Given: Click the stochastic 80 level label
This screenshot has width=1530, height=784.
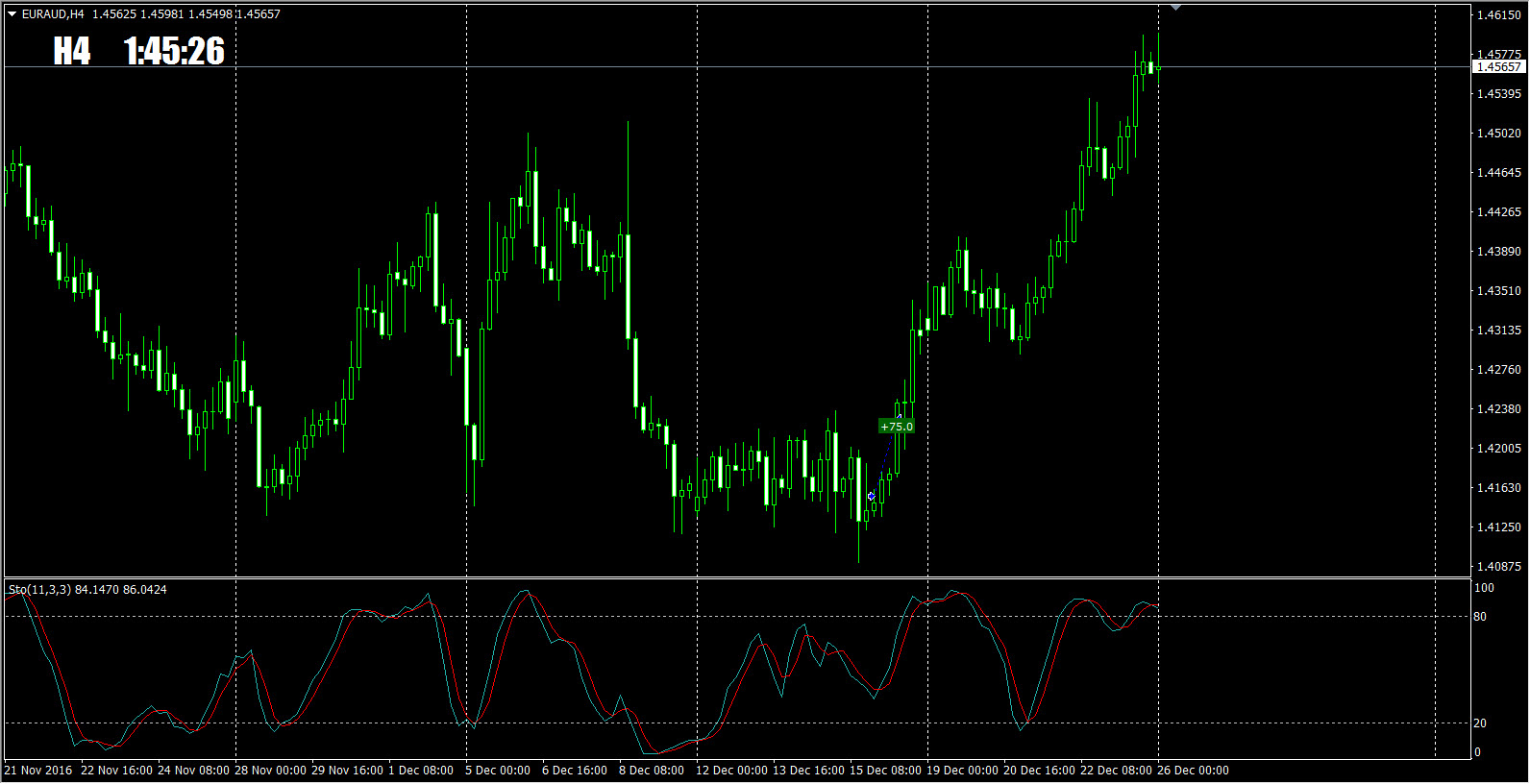Looking at the screenshot, I should [x=1481, y=617].
